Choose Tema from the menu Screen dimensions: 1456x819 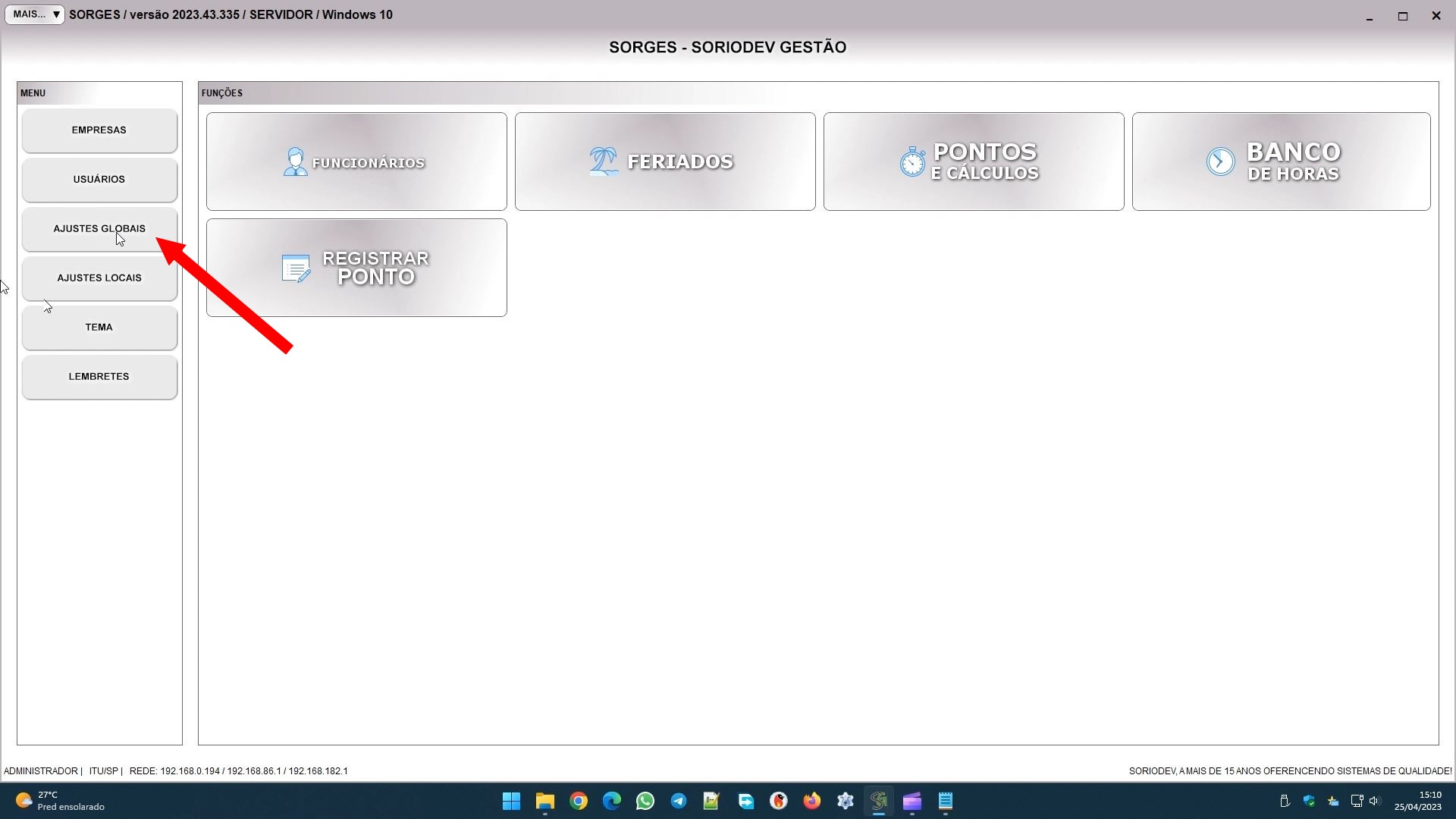pos(99,328)
